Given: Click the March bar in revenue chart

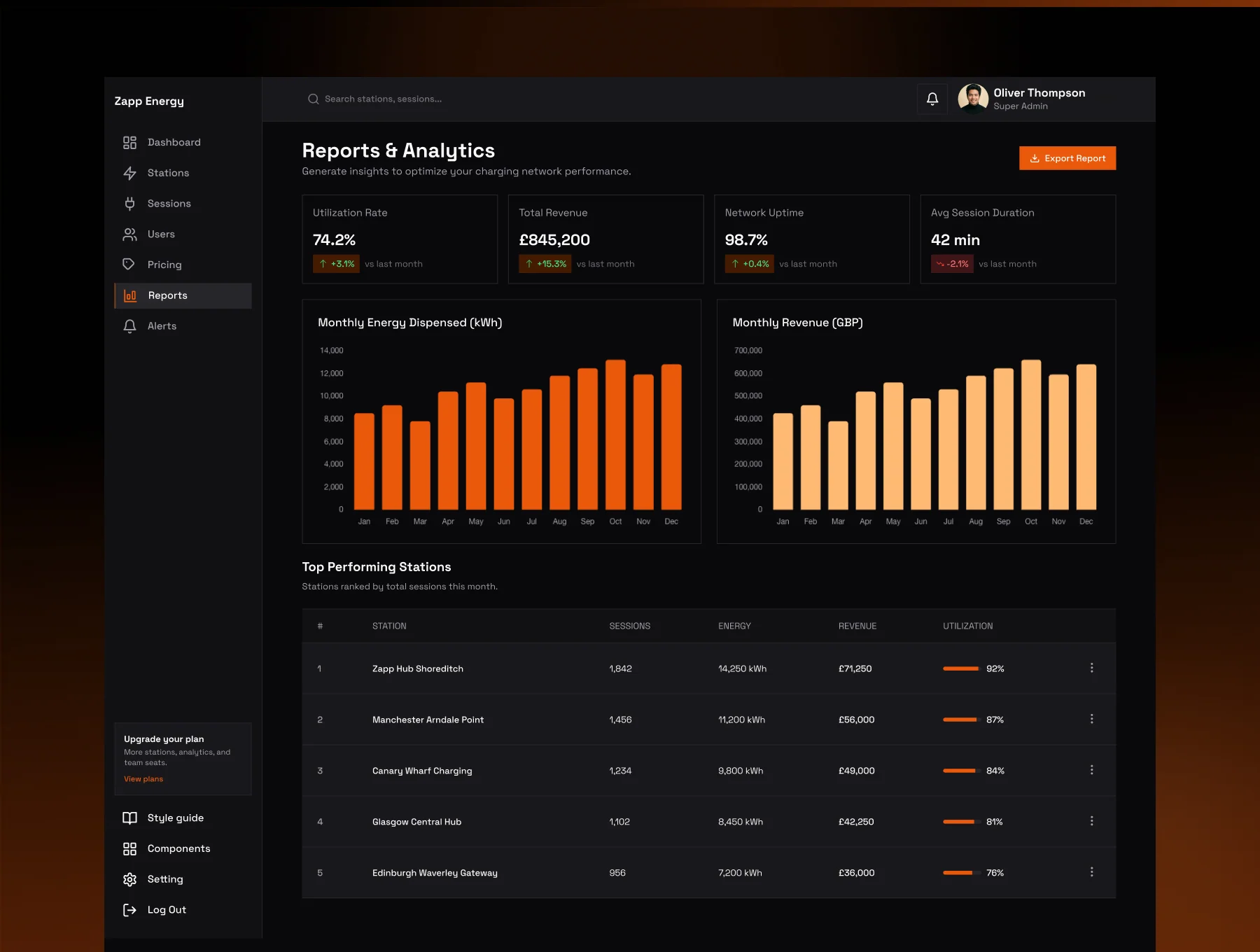Looking at the screenshot, I should [x=838, y=465].
